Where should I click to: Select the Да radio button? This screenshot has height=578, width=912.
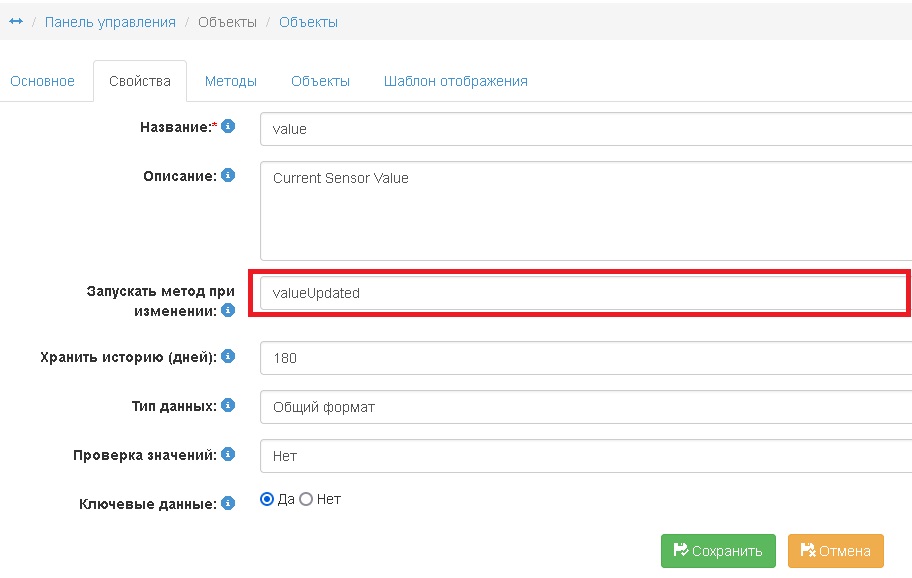point(267,499)
